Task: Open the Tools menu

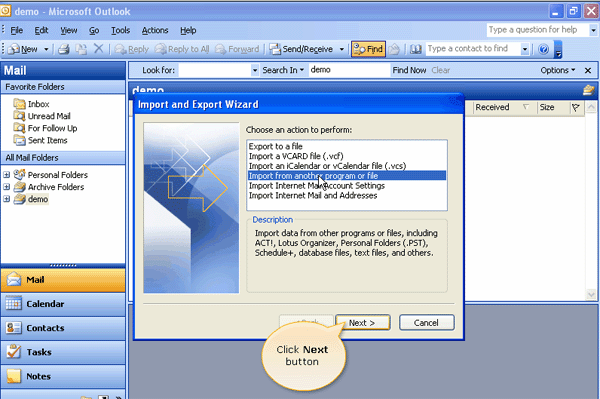Action: click(x=121, y=30)
